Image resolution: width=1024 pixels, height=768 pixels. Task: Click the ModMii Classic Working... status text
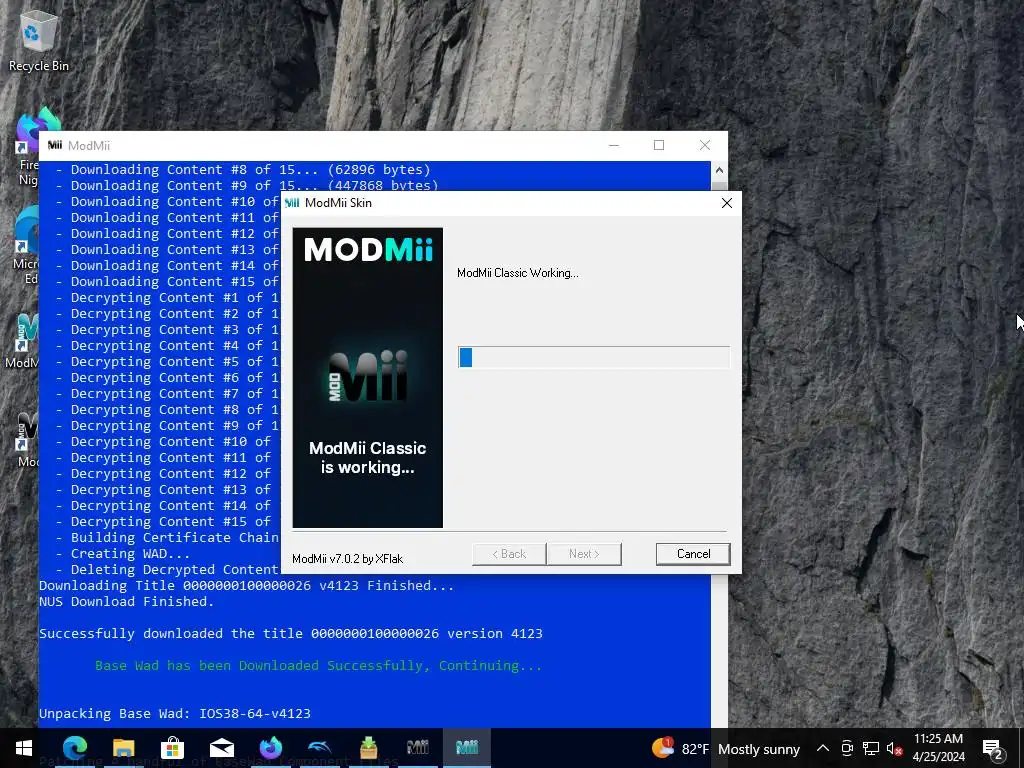click(x=518, y=273)
